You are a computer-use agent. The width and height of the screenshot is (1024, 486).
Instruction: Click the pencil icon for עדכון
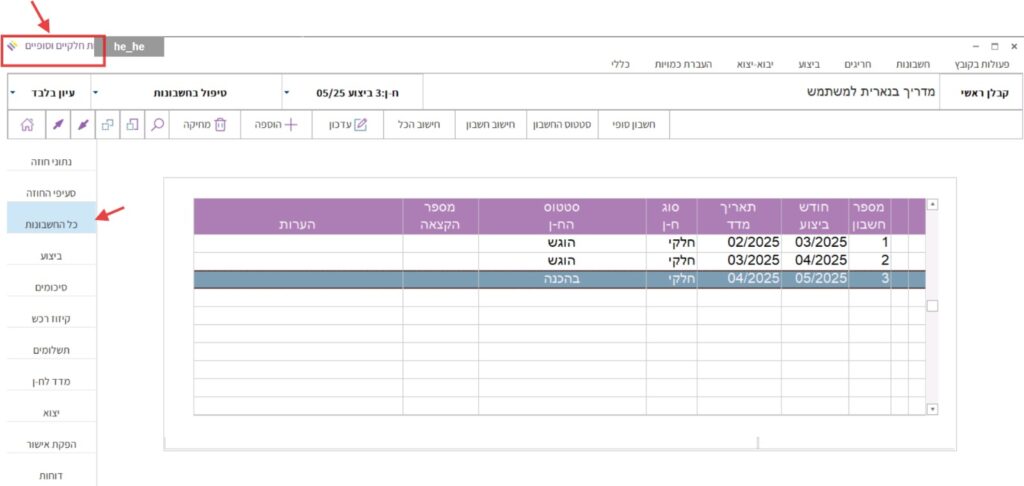tap(362, 125)
